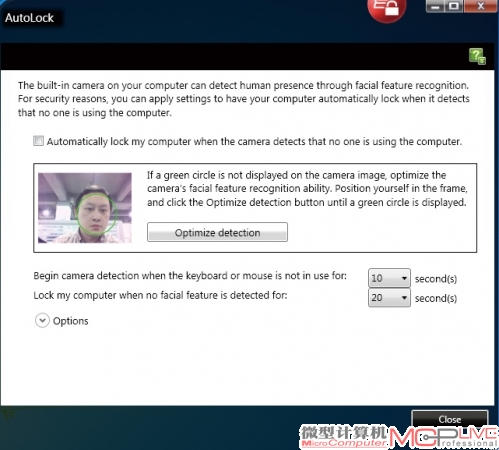The image size is (499, 450).
Task: Click the Close button at the bottom
Action: 450,419
